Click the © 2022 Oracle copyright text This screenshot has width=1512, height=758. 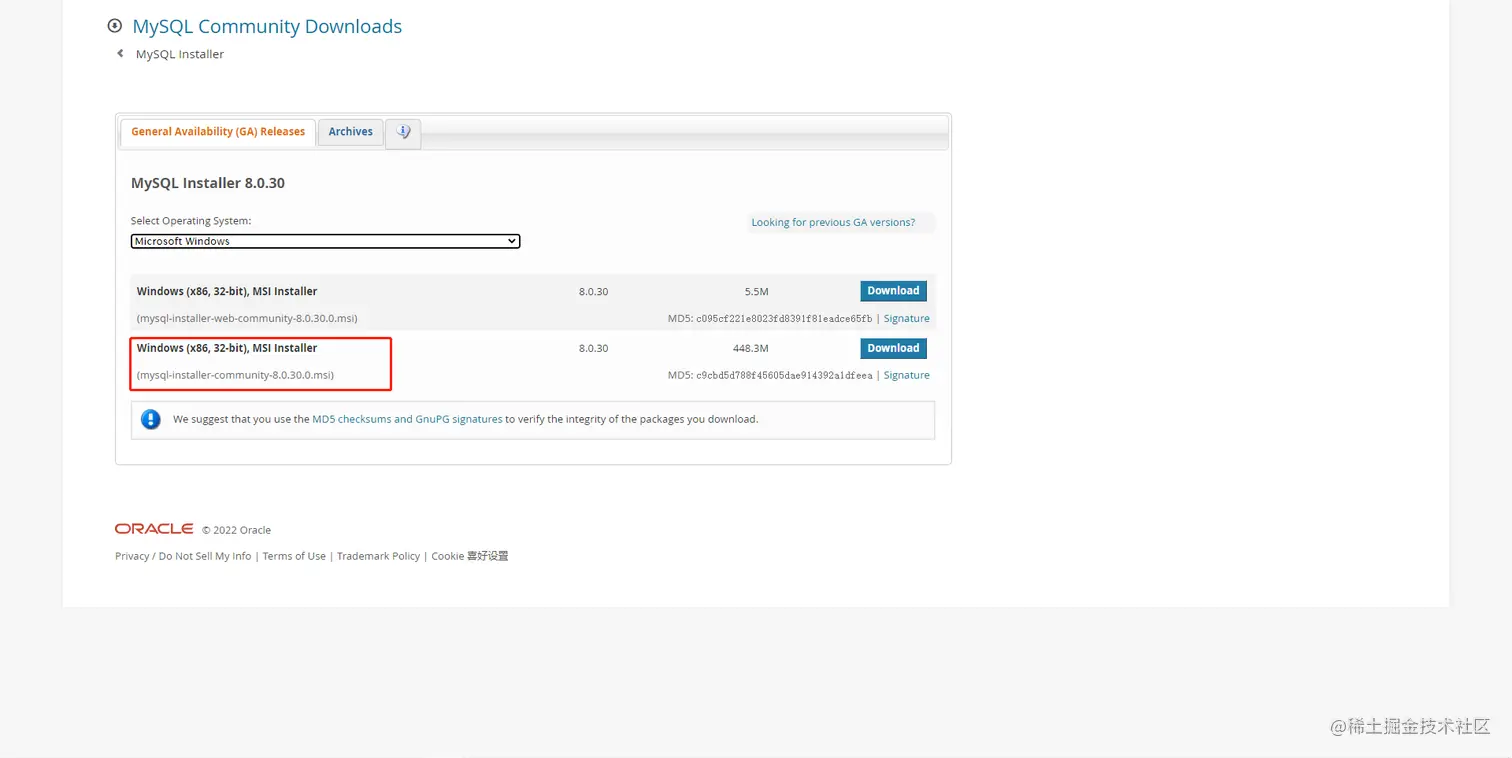pos(236,530)
